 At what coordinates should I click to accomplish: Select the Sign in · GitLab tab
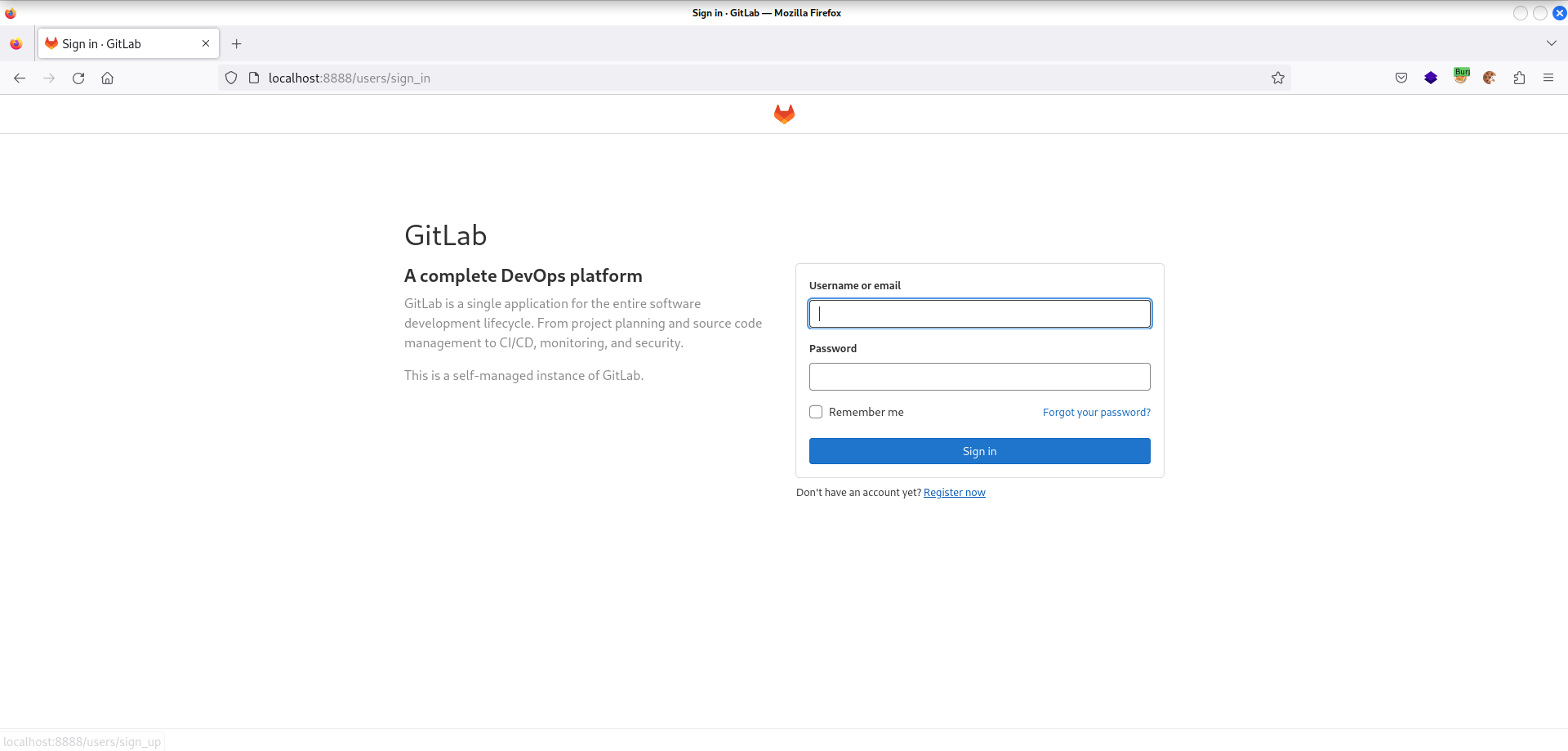[x=128, y=44]
